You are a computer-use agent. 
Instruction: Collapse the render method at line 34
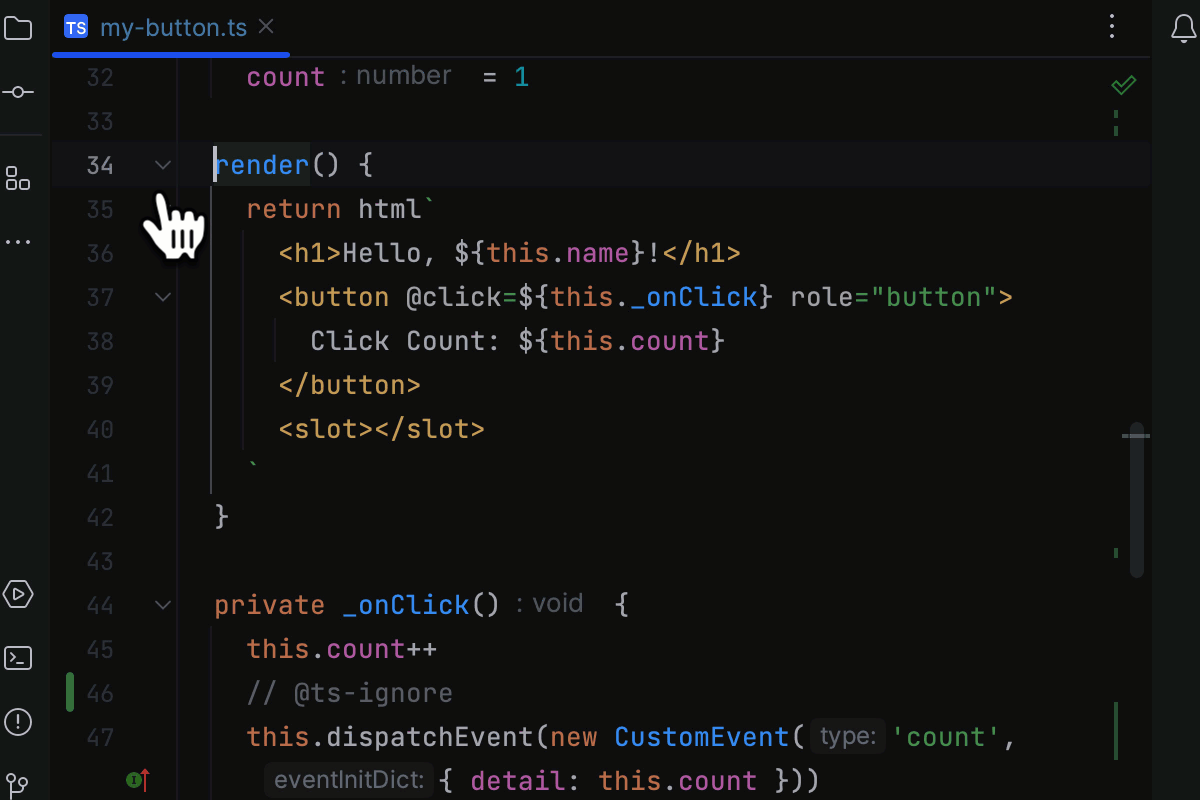[163, 165]
